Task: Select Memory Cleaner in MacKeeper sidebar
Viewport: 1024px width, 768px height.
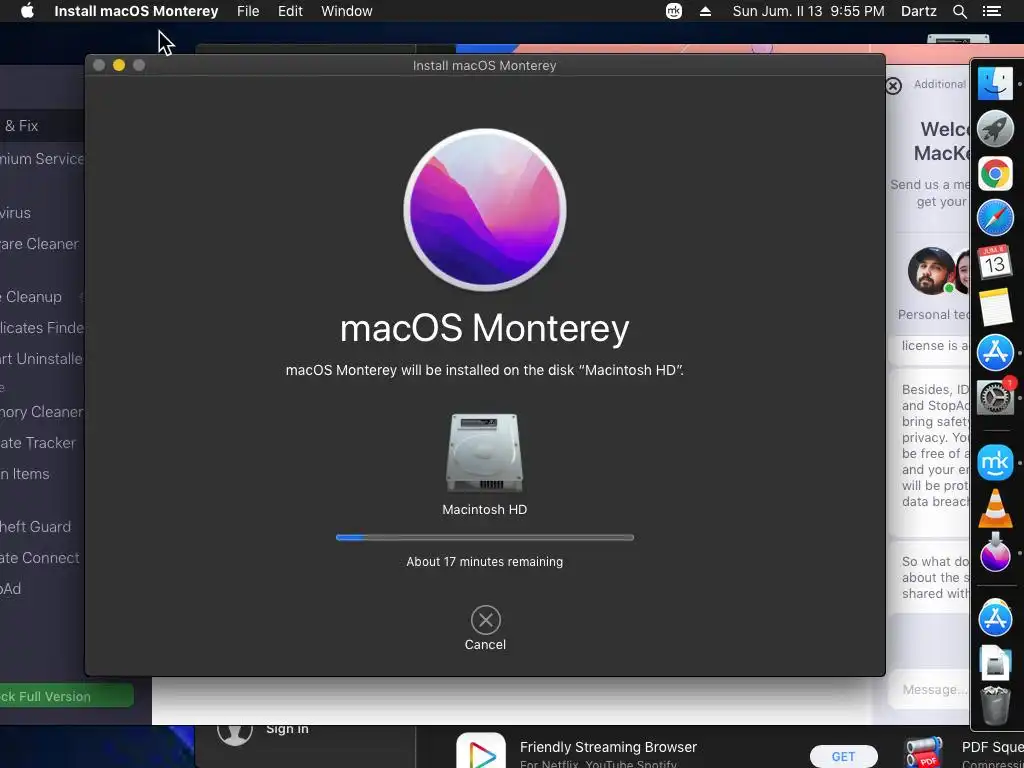Action: point(42,412)
